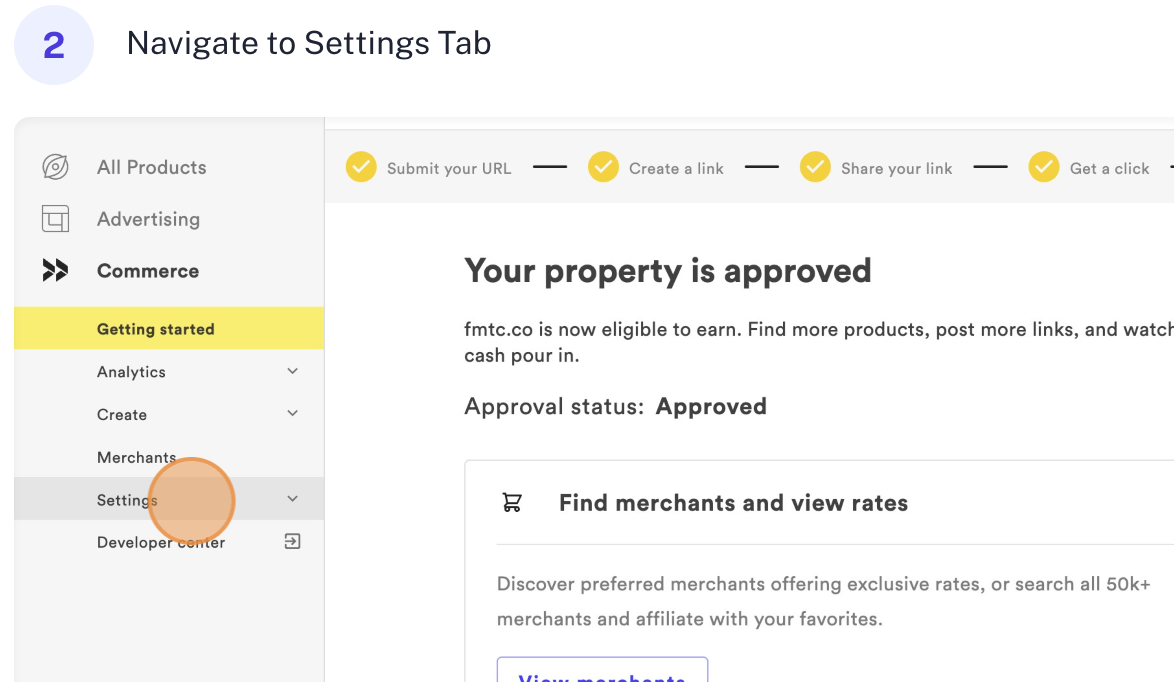Click the Get a click step checkmark

1044,168
